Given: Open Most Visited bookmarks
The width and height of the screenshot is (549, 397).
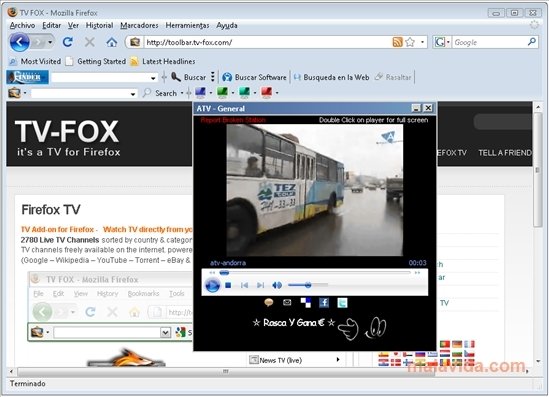Looking at the screenshot, I should tap(35, 62).
